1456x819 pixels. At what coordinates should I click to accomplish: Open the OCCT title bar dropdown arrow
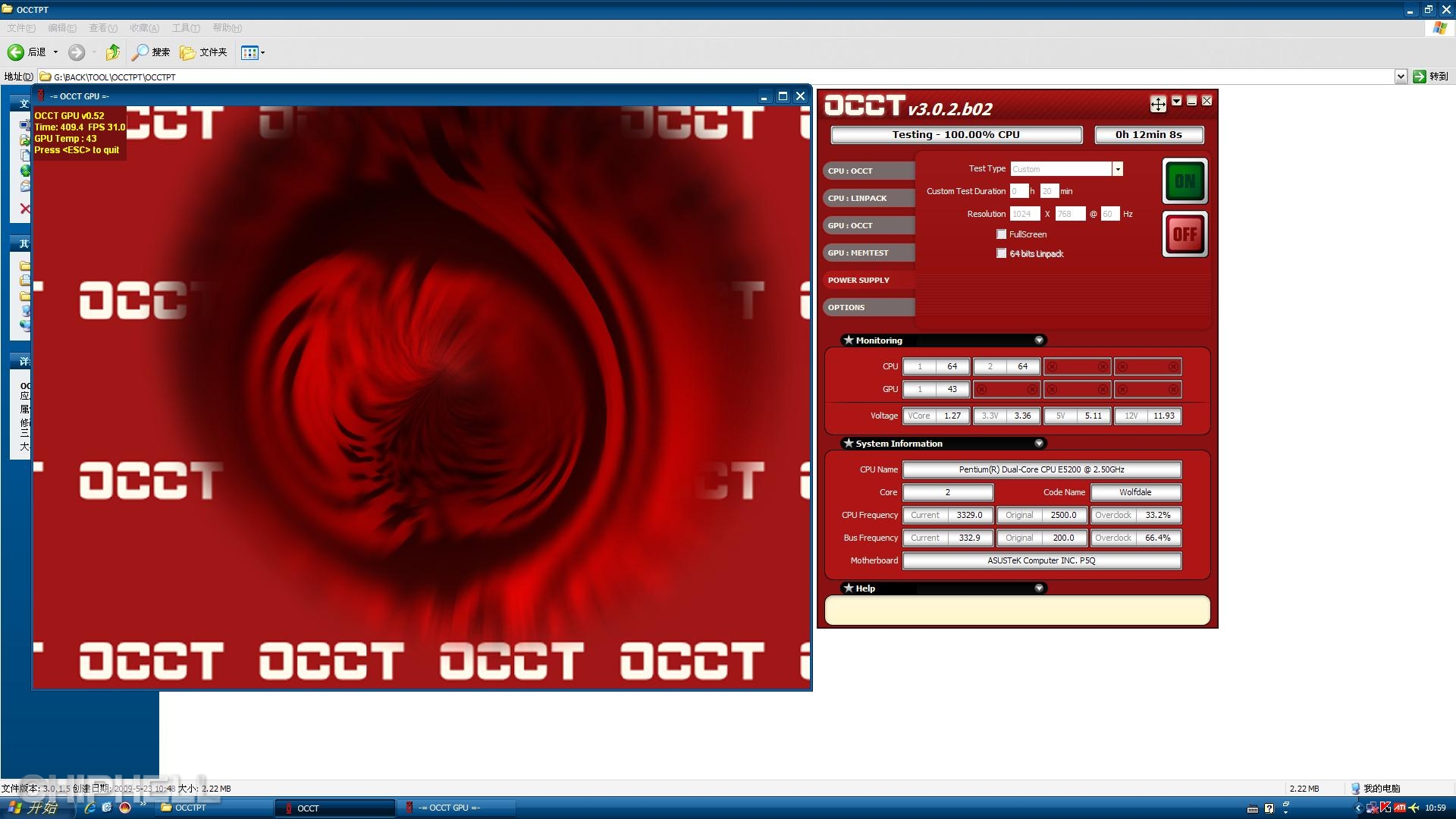1176,101
